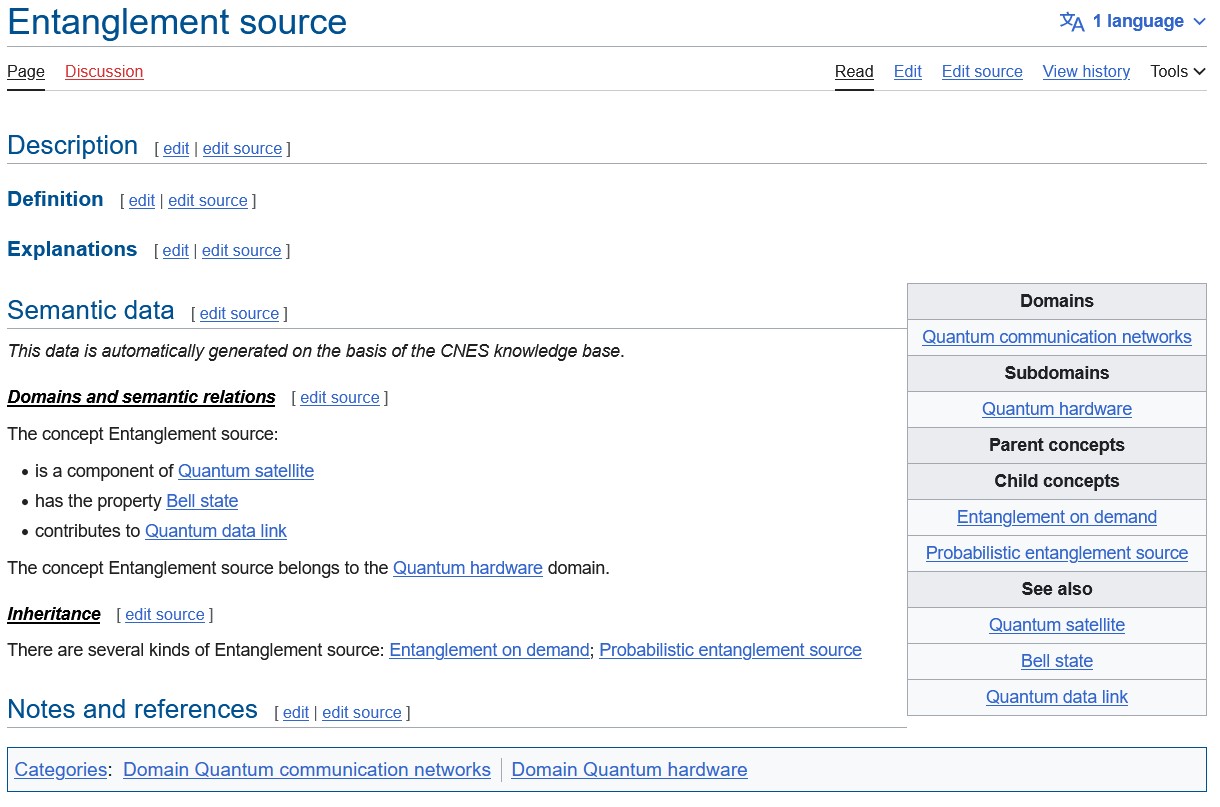Open the Tools dropdown menu
1220x807 pixels.
point(1177,72)
